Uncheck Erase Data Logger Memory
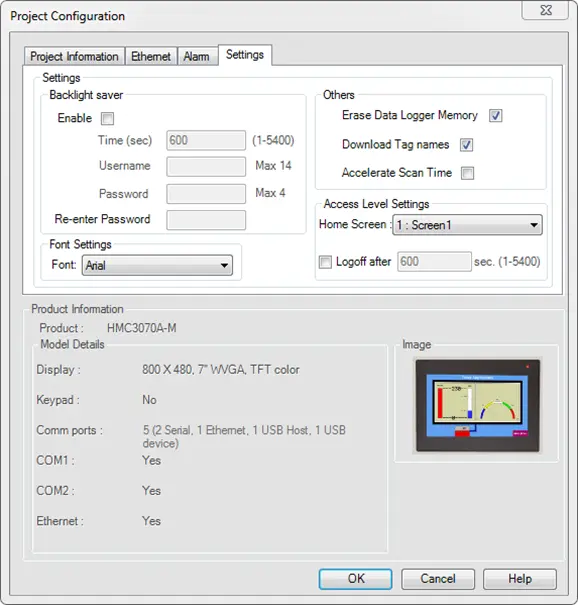 (x=496, y=115)
